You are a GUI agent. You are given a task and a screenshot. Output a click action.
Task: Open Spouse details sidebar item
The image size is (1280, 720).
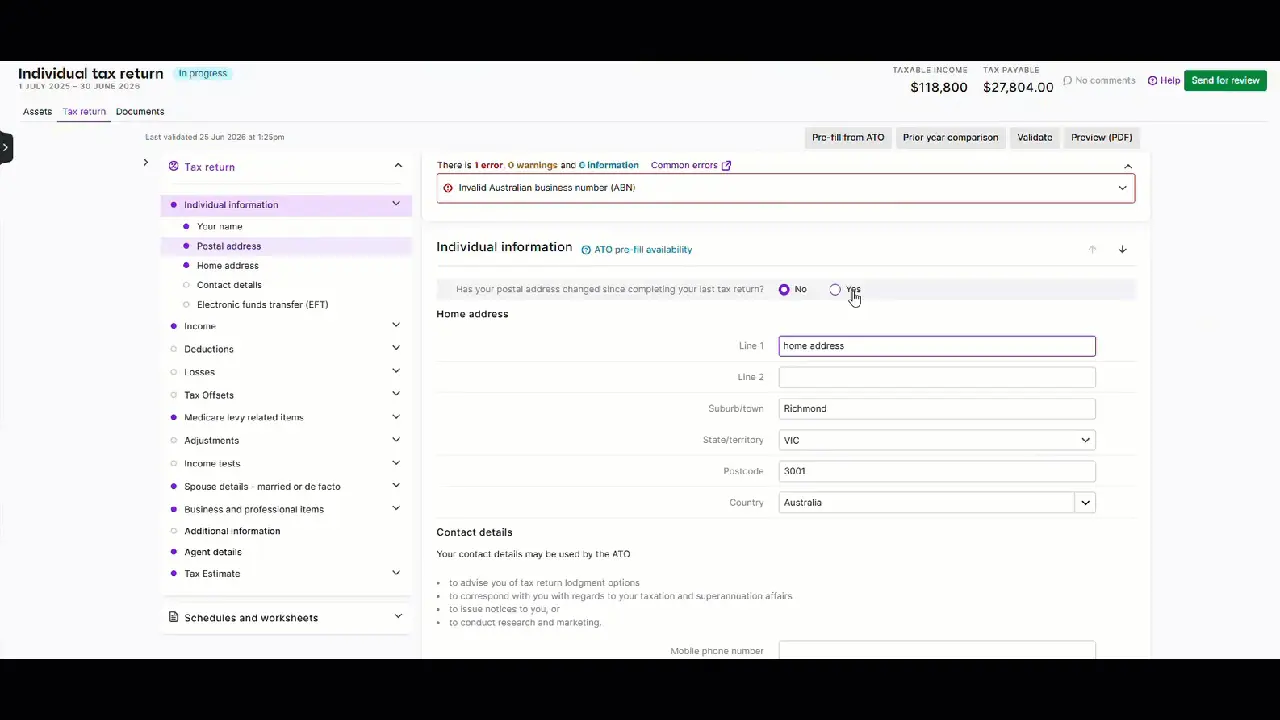click(262, 487)
